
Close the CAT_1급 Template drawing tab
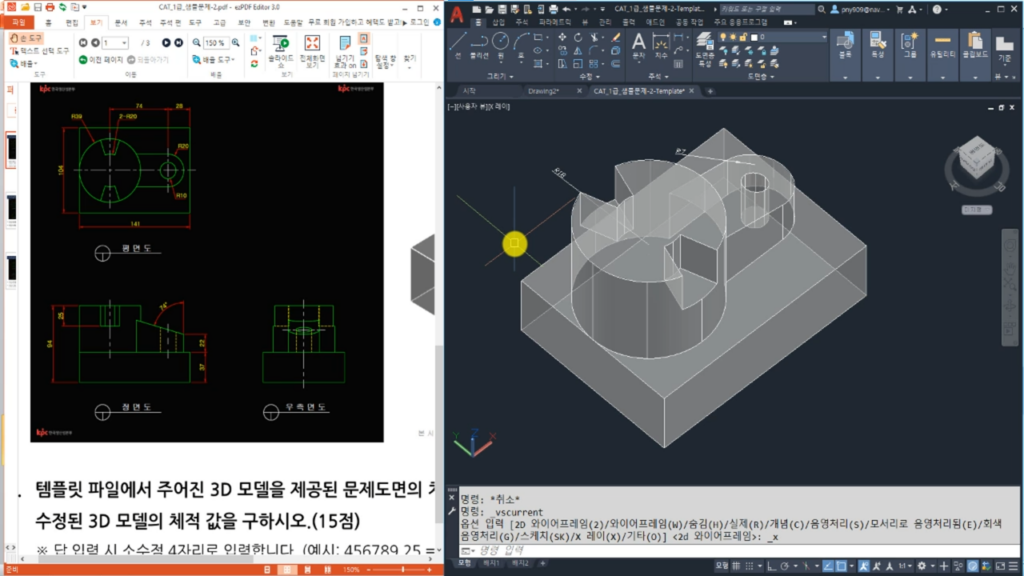(x=692, y=91)
